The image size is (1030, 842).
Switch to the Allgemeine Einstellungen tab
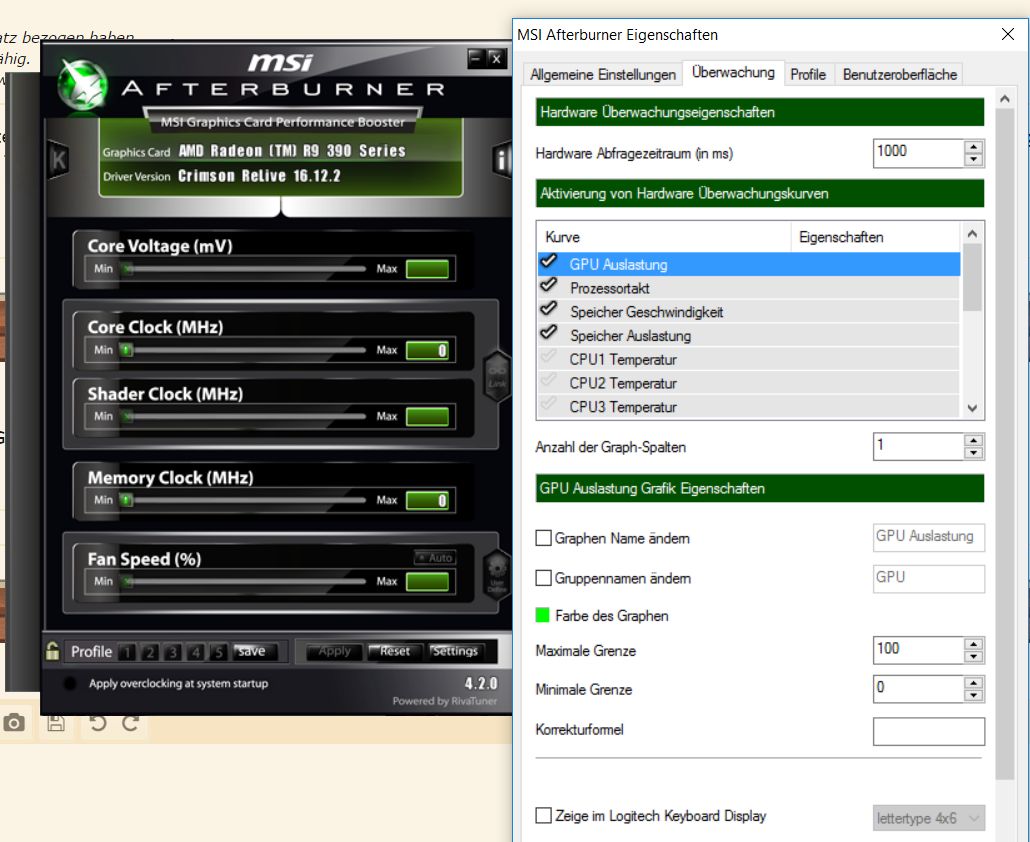pos(603,75)
